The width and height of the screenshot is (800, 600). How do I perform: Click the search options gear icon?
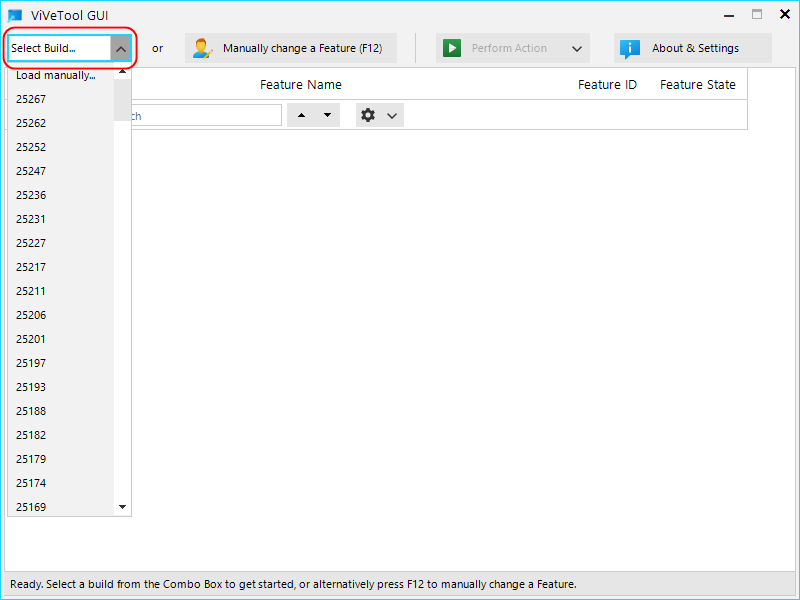click(368, 115)
